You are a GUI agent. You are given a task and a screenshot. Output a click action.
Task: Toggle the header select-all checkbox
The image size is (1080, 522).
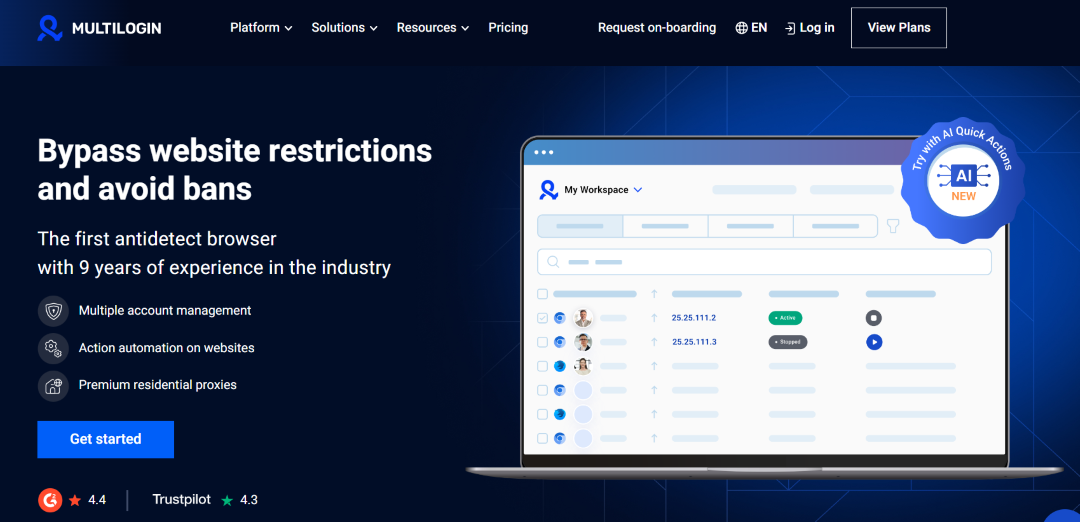coord(542,294)
